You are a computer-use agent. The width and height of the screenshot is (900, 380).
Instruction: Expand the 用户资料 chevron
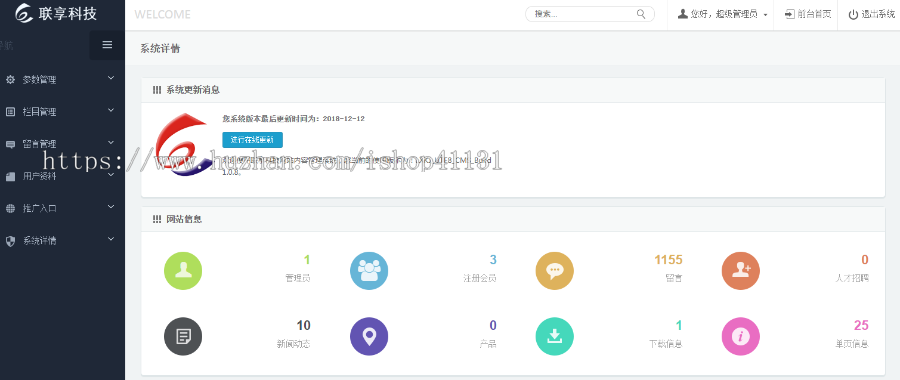(x=111, y=174)
